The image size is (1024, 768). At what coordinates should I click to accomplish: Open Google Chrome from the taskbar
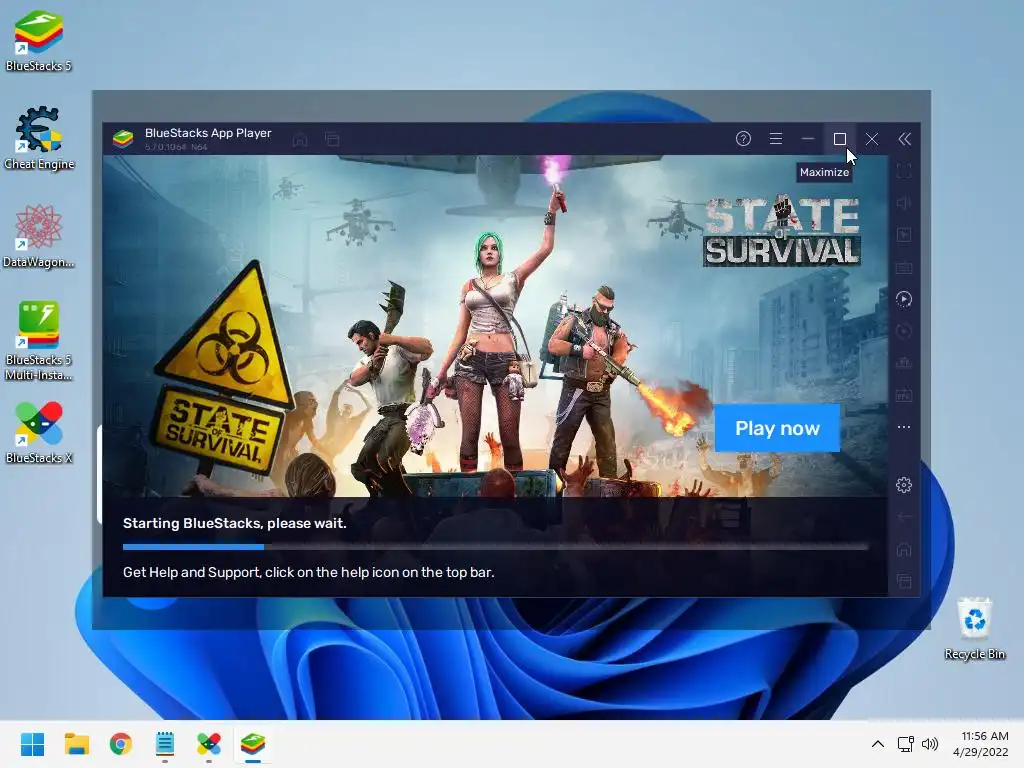[x=121, y=744]
